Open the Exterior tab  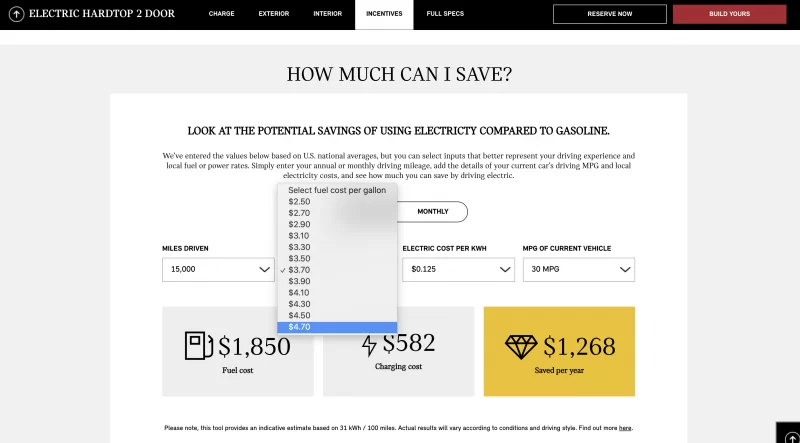pyautogui.click(x=273, y=14)
